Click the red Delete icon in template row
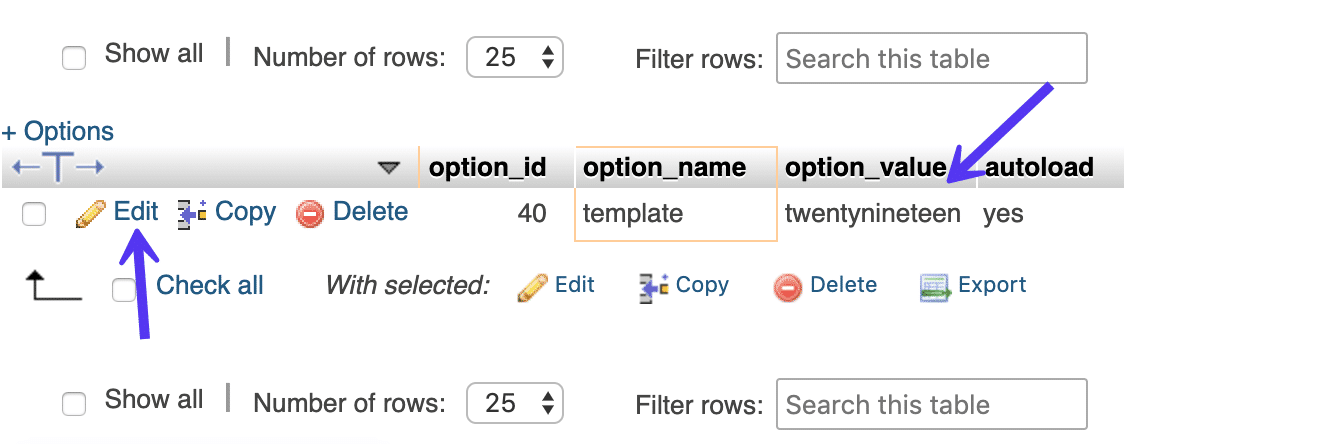Viewport: 1326px width, 444px height. tap(310, 213)
